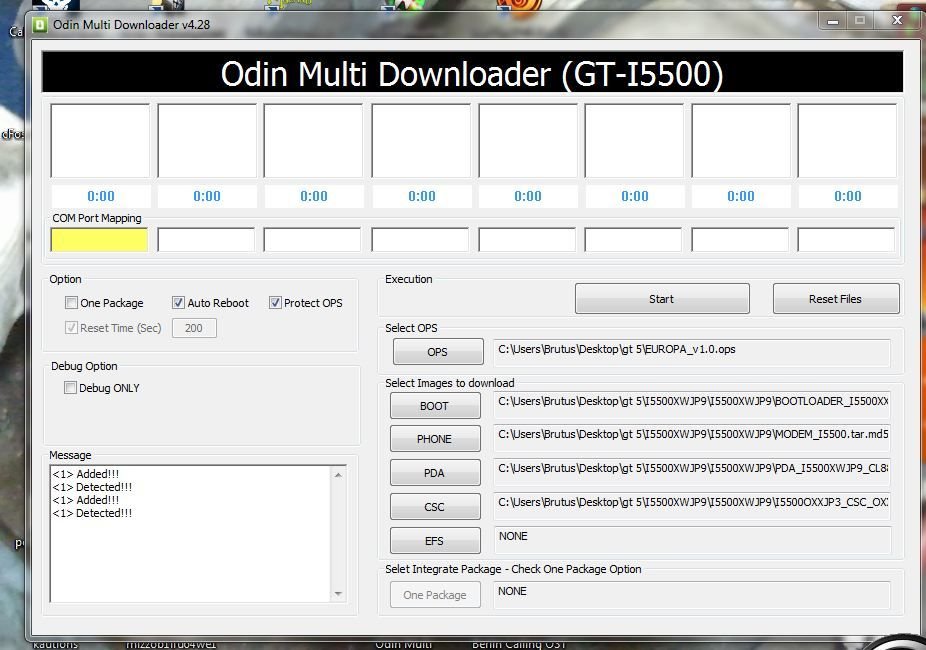This screenshot has width=926, height=650.
Task: Click the "Select Images to download" label
Action: coord(450,383)
